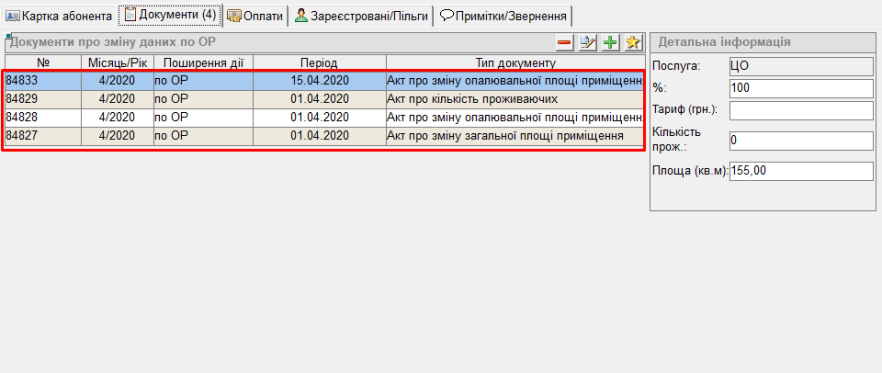Select document row number 84828
The height and width of the screenshot is (373, 882).
[x=324, y=118]
